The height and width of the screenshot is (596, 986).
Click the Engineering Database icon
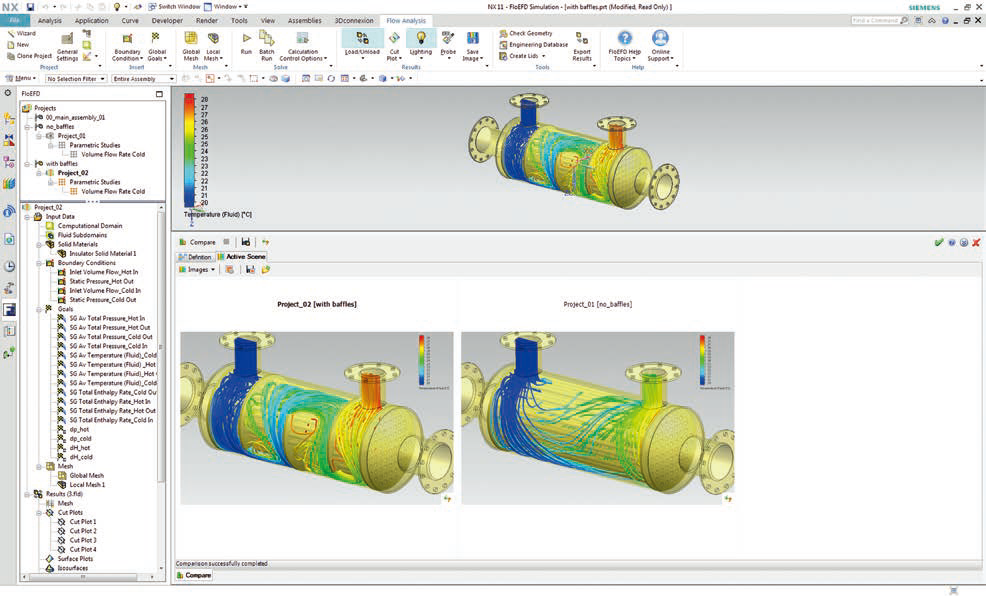[x=504, y=44]
